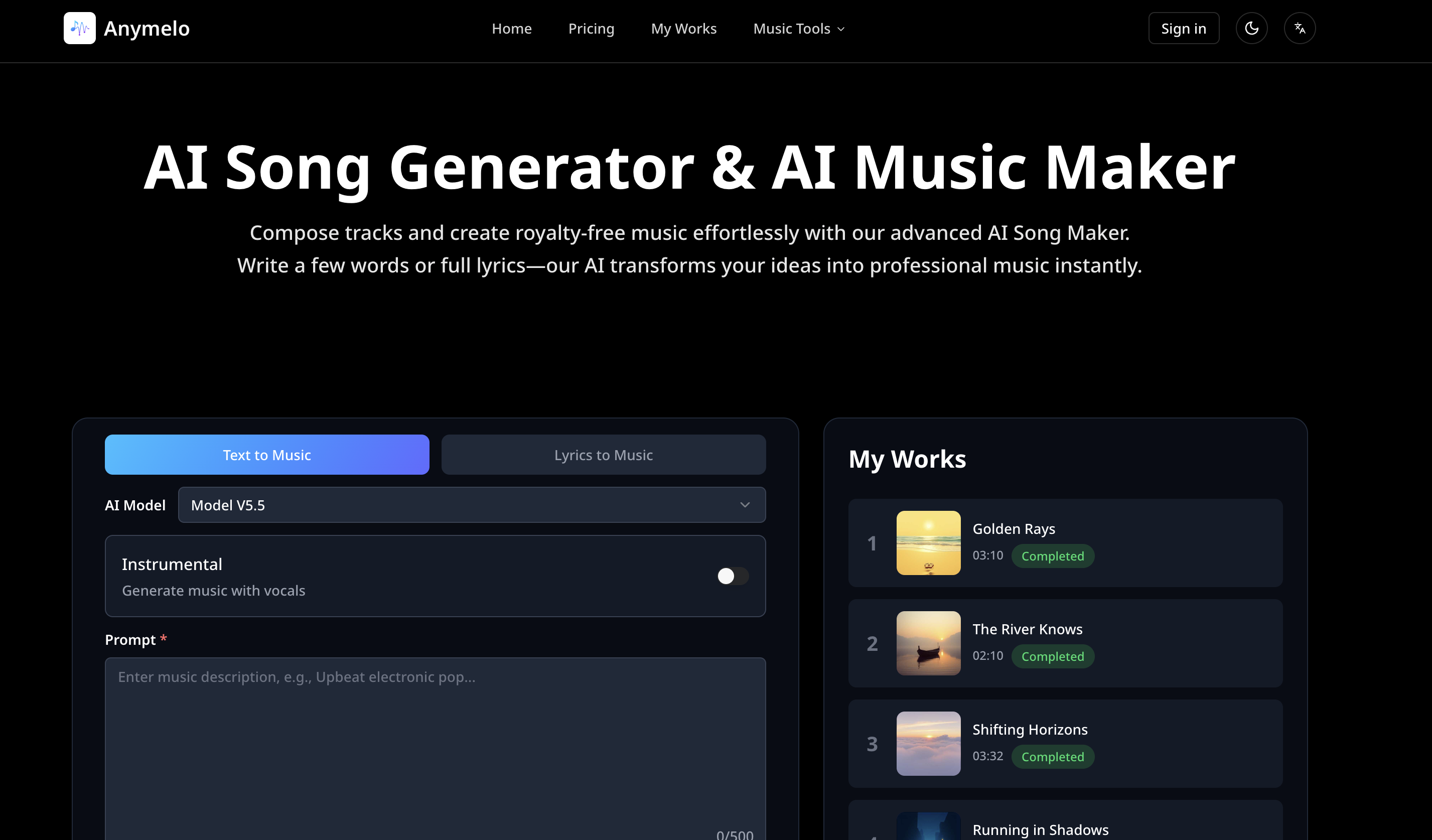This screenshot has width=1432, height=840.
Task: Expand the Music Tools menu
Action: pos(799,29)
